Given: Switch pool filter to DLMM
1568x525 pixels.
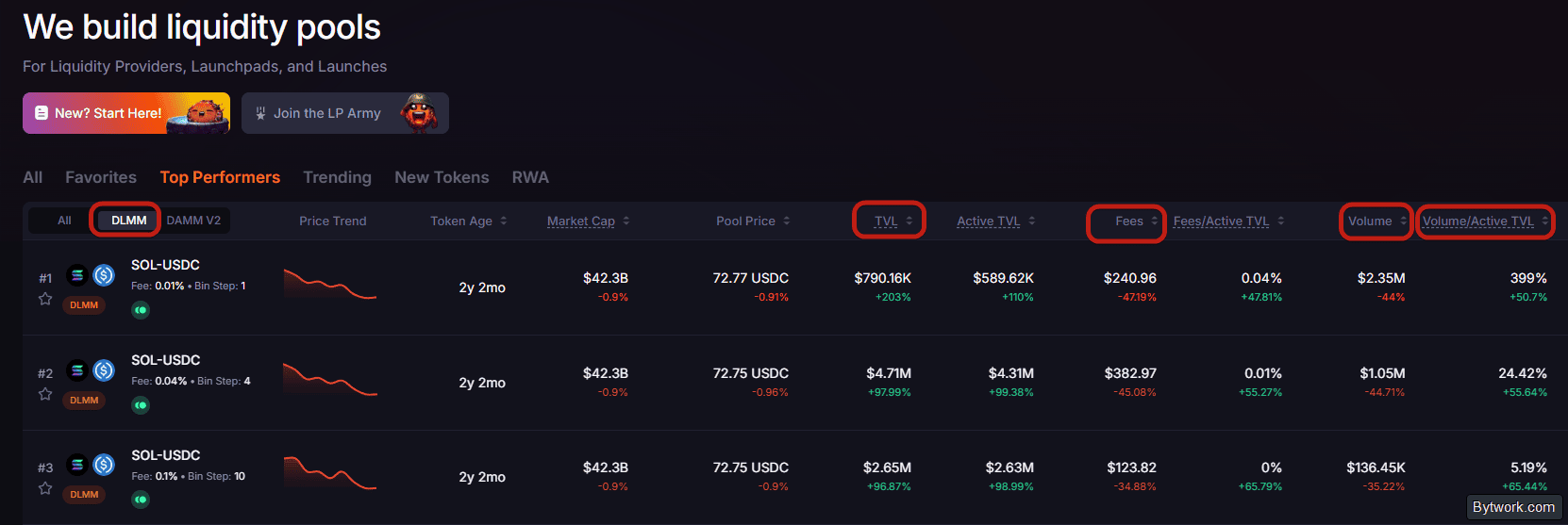Looking at the screenshot, I should [x=129, y=221].
